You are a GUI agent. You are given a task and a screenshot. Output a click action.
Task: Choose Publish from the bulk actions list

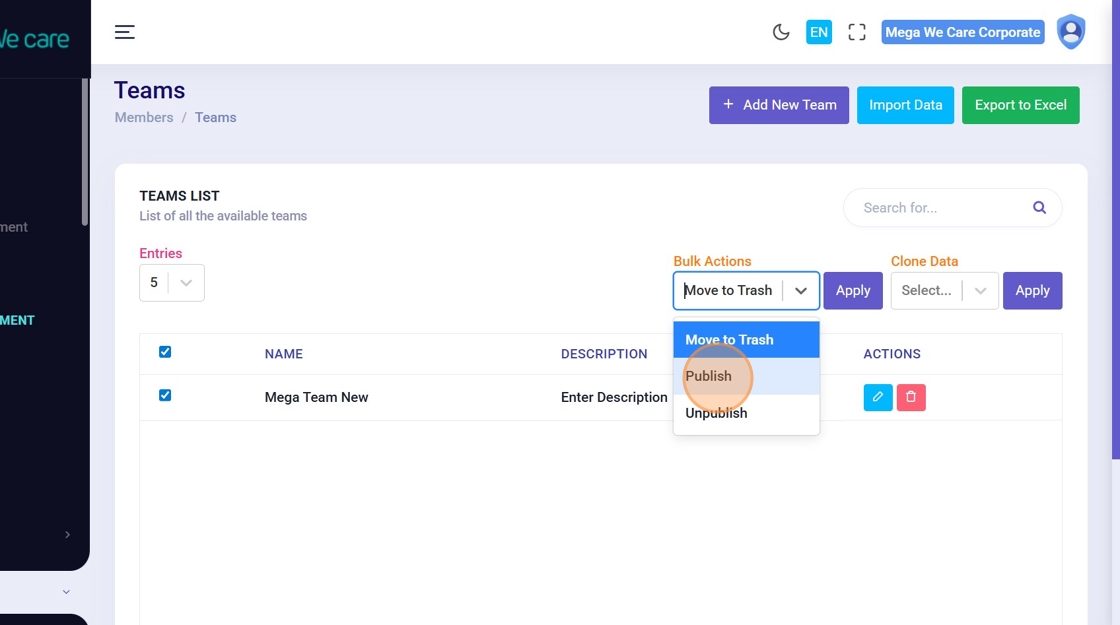709,376
